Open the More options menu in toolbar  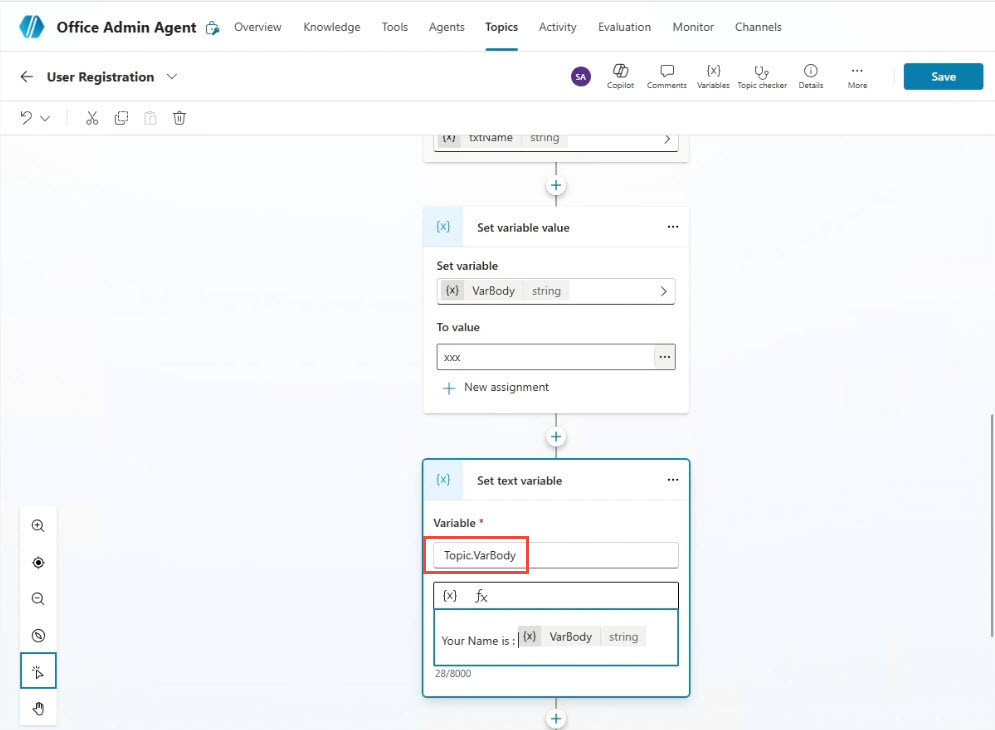(x=857, y=76)
